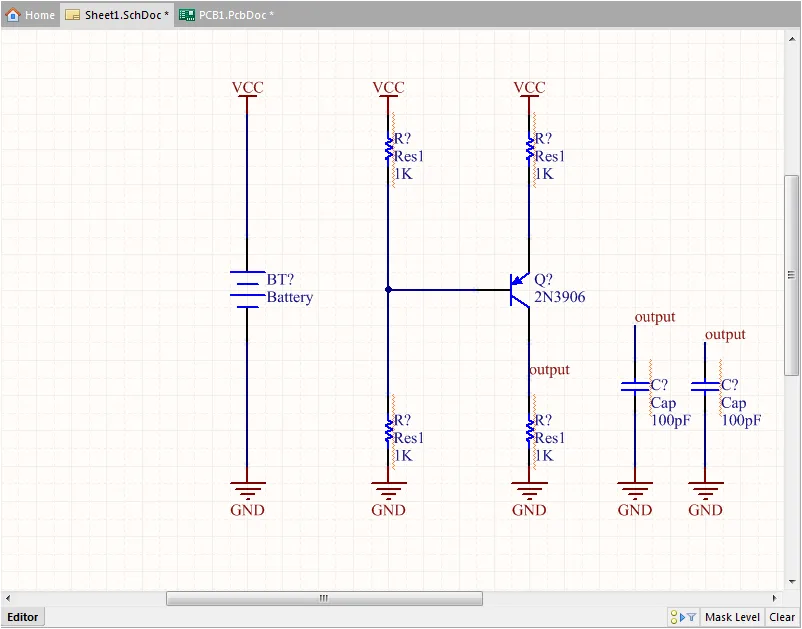Select the 2N3906 part label
This screenshot has width=802, height=629.
pos(560,297)
